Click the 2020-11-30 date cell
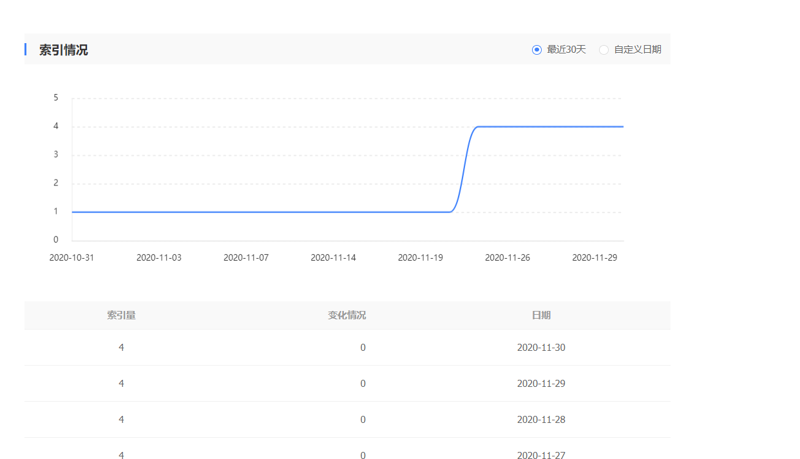Screen dimensions: 800x459 pyautogui.click(x=541, y=348)
